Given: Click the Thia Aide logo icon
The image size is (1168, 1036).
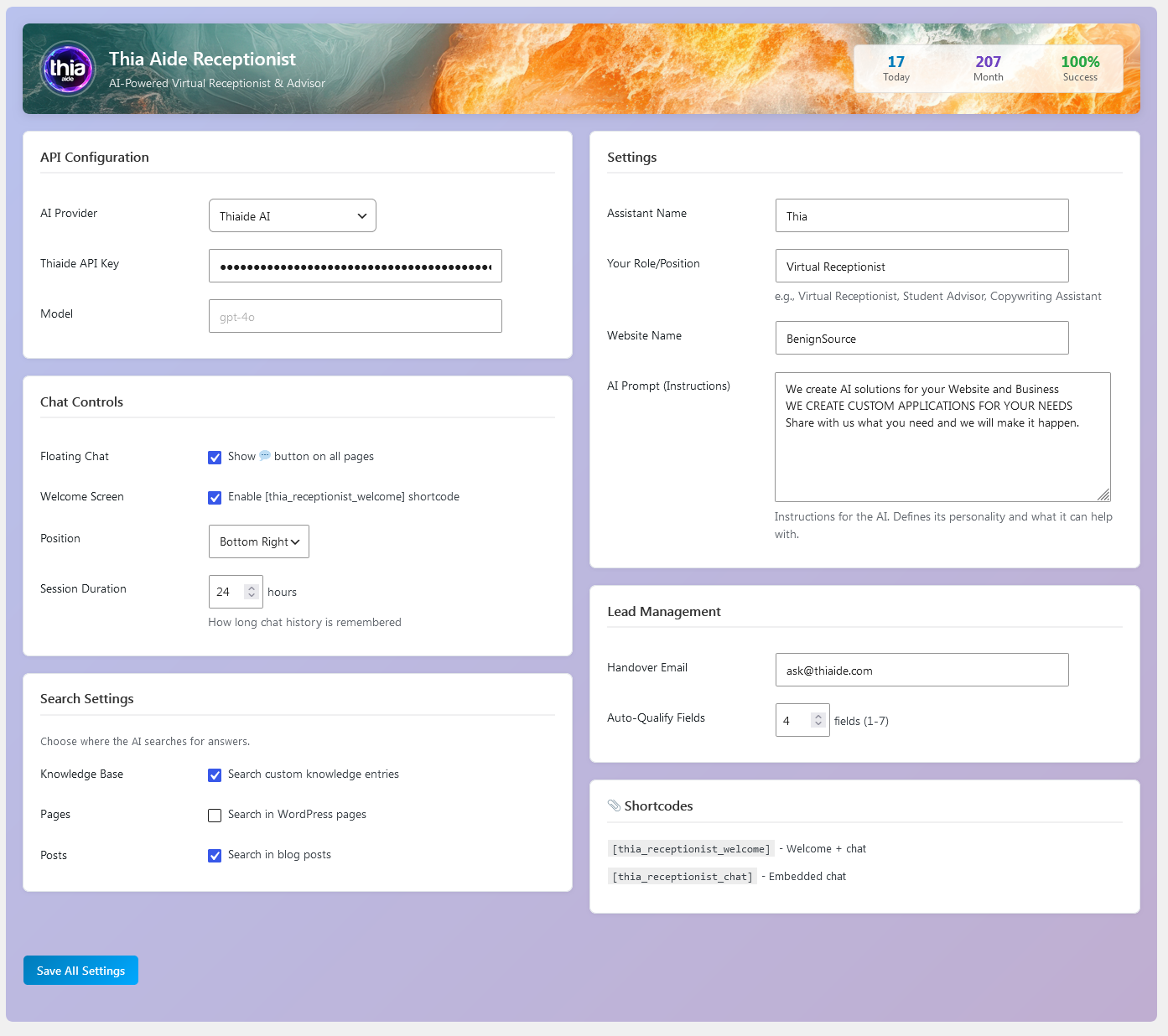Looking at the screenshot, I should [x=68, y=69].
